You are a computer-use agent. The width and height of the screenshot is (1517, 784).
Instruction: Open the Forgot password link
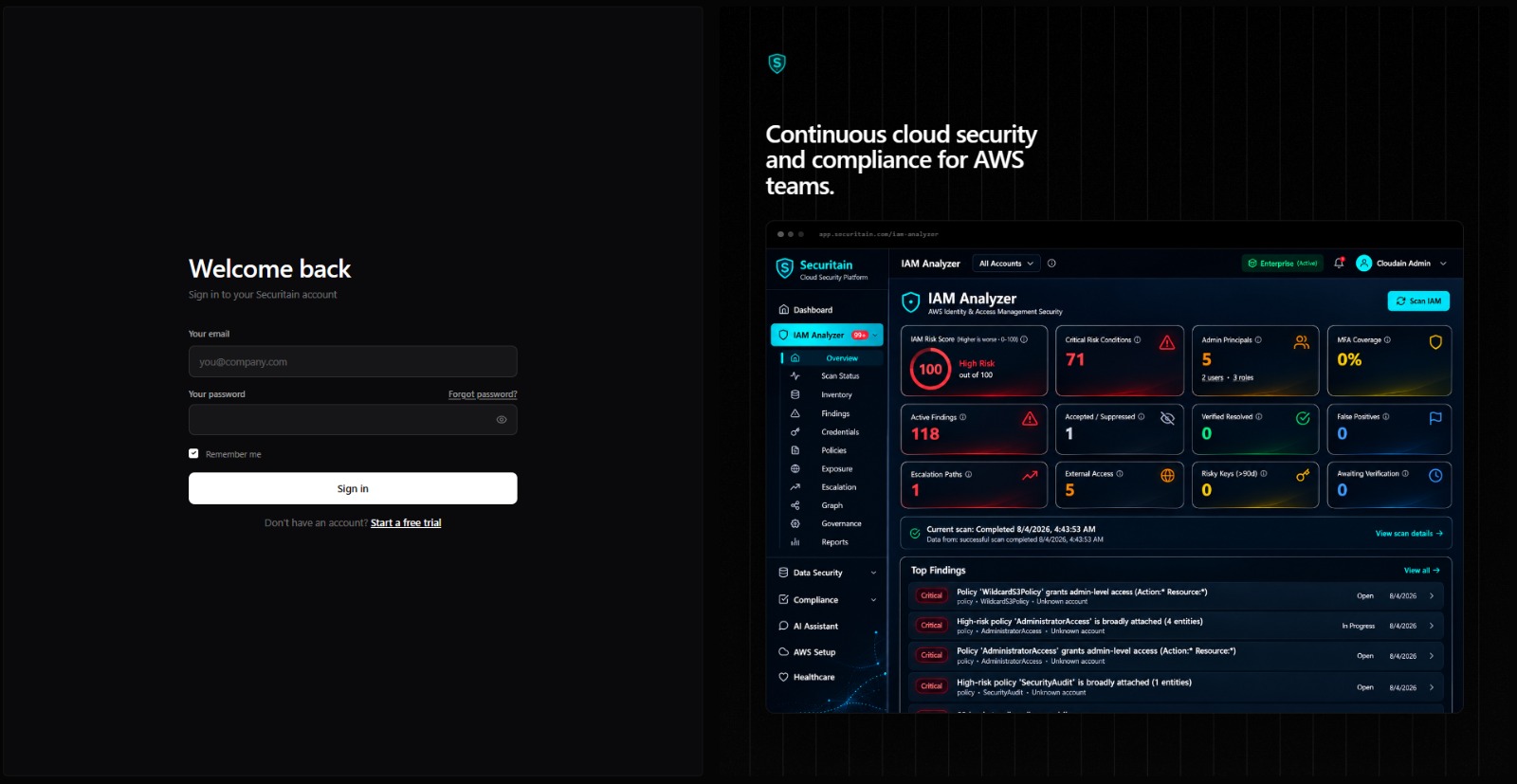[483, 394]
